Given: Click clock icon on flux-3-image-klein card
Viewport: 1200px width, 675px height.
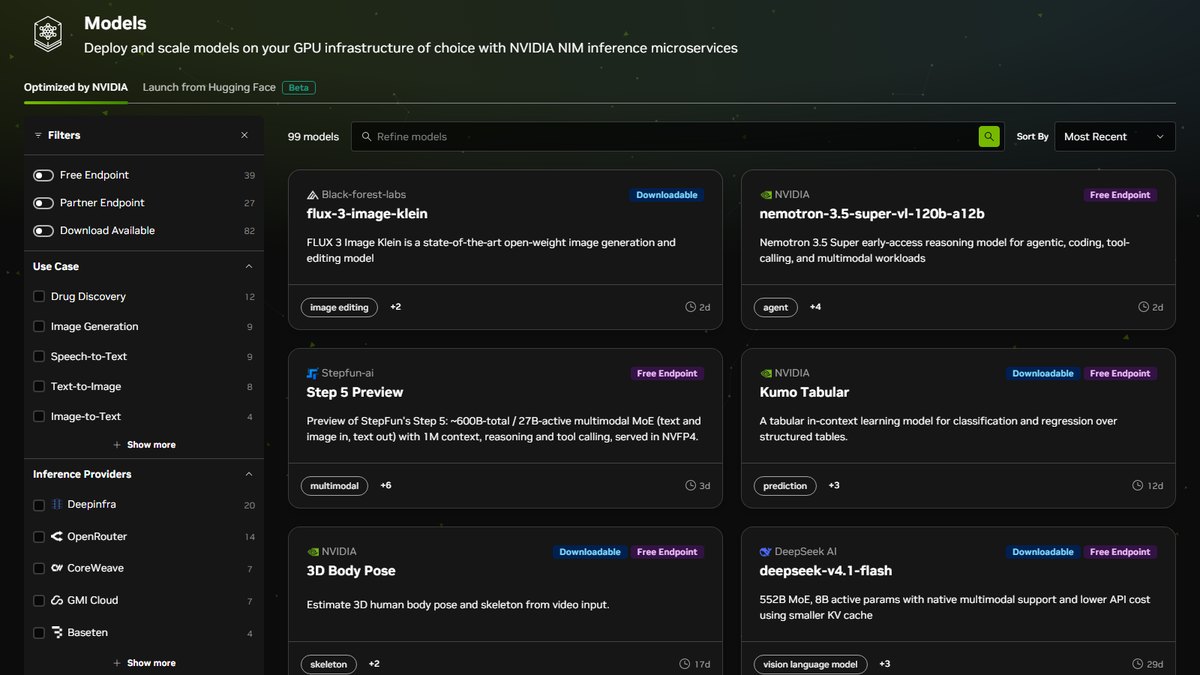Looking at the screenshot, I should (x=690, y=307).
